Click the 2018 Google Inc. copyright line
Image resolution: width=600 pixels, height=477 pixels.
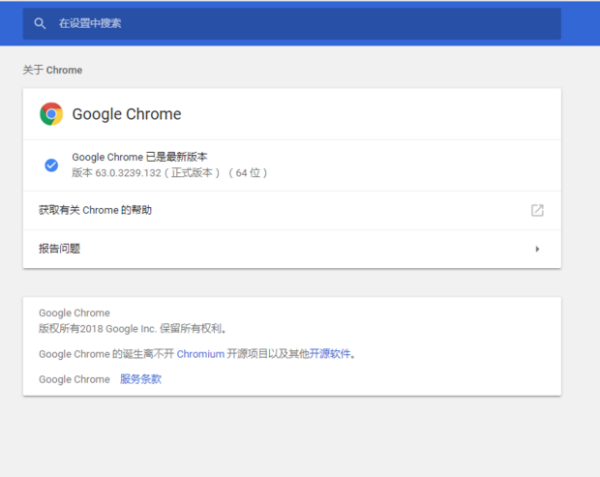pos(133,327)
